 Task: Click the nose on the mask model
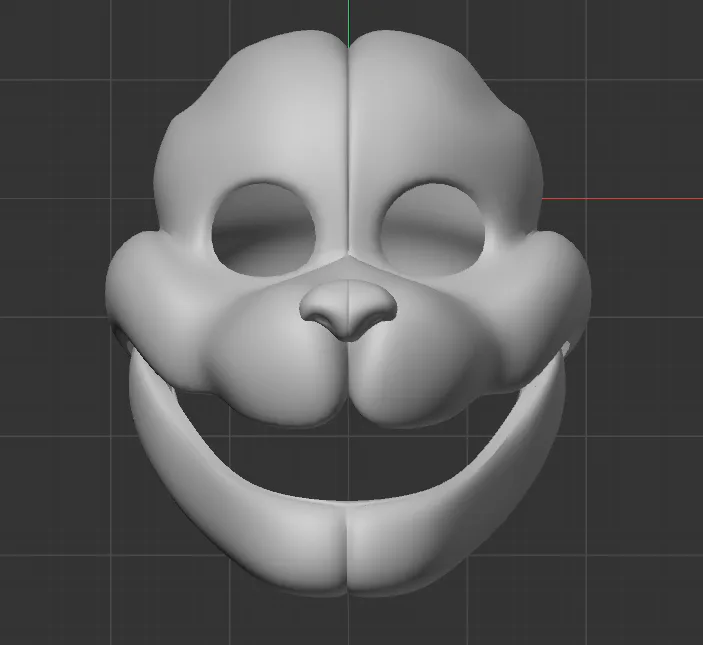point(348,310)
